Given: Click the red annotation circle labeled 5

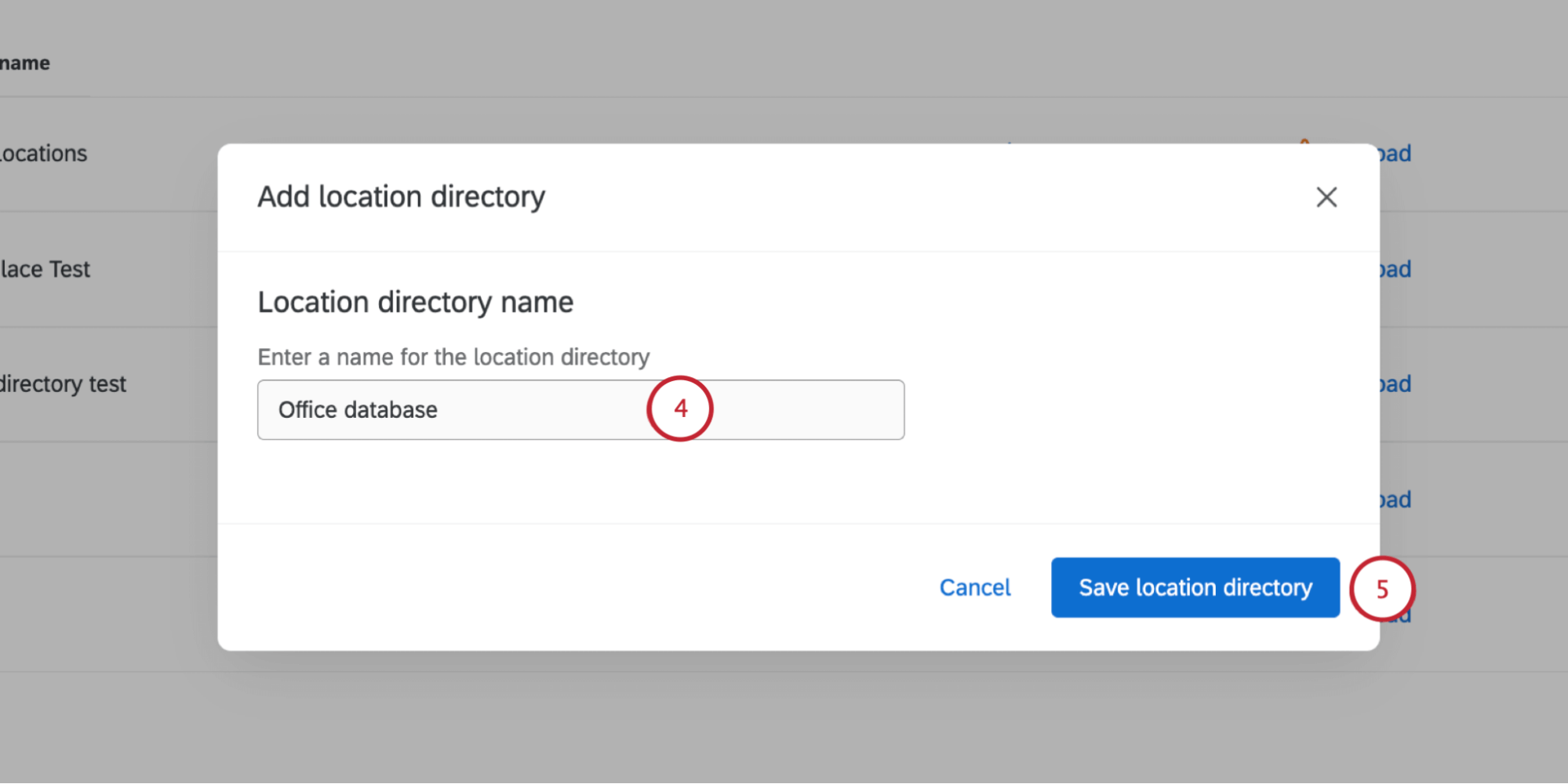Looking at the screenshot, I should click(1382, 590).
